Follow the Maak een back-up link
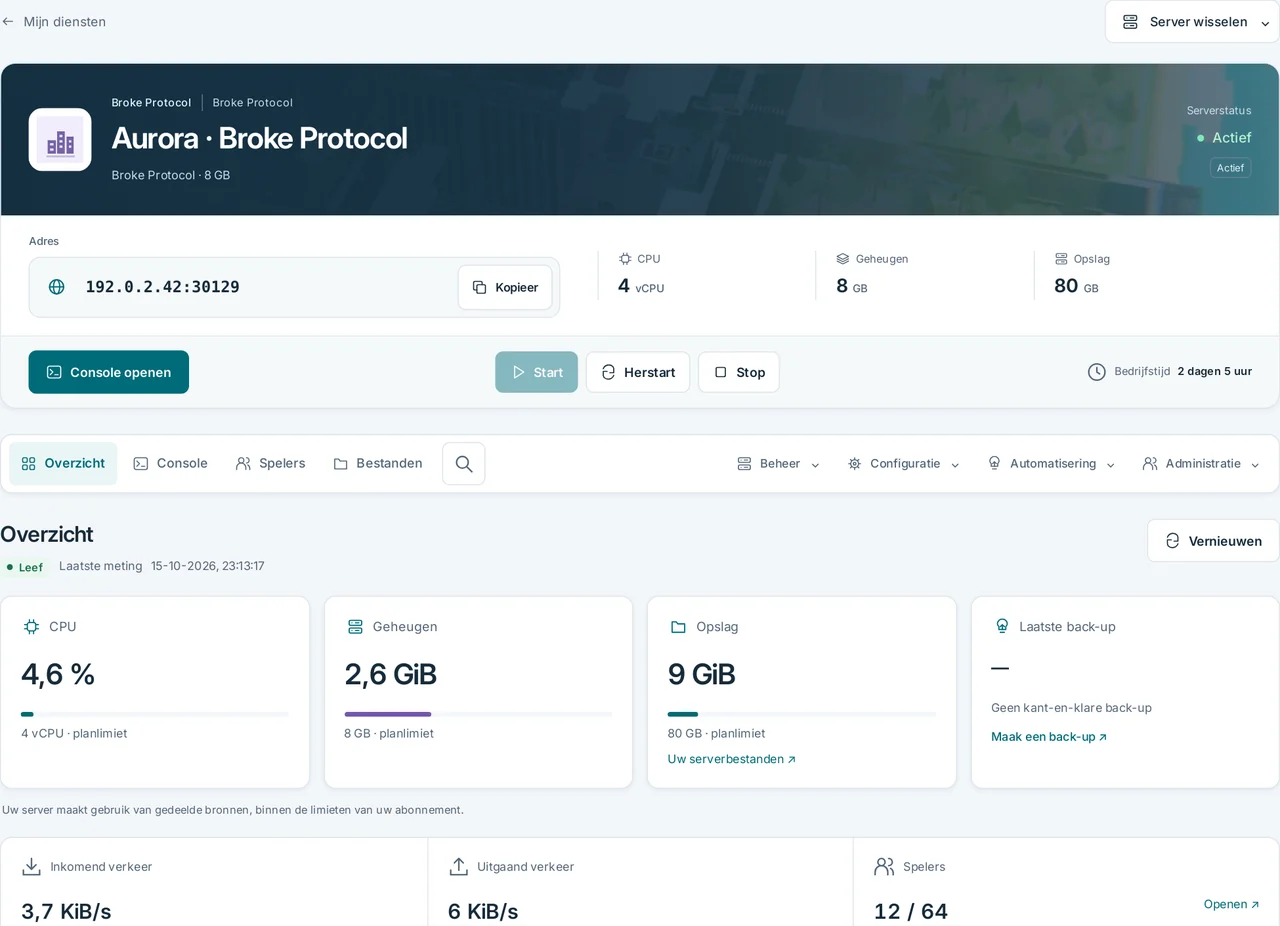Viewport: 1280px width, 926px height. point(1049,737)
